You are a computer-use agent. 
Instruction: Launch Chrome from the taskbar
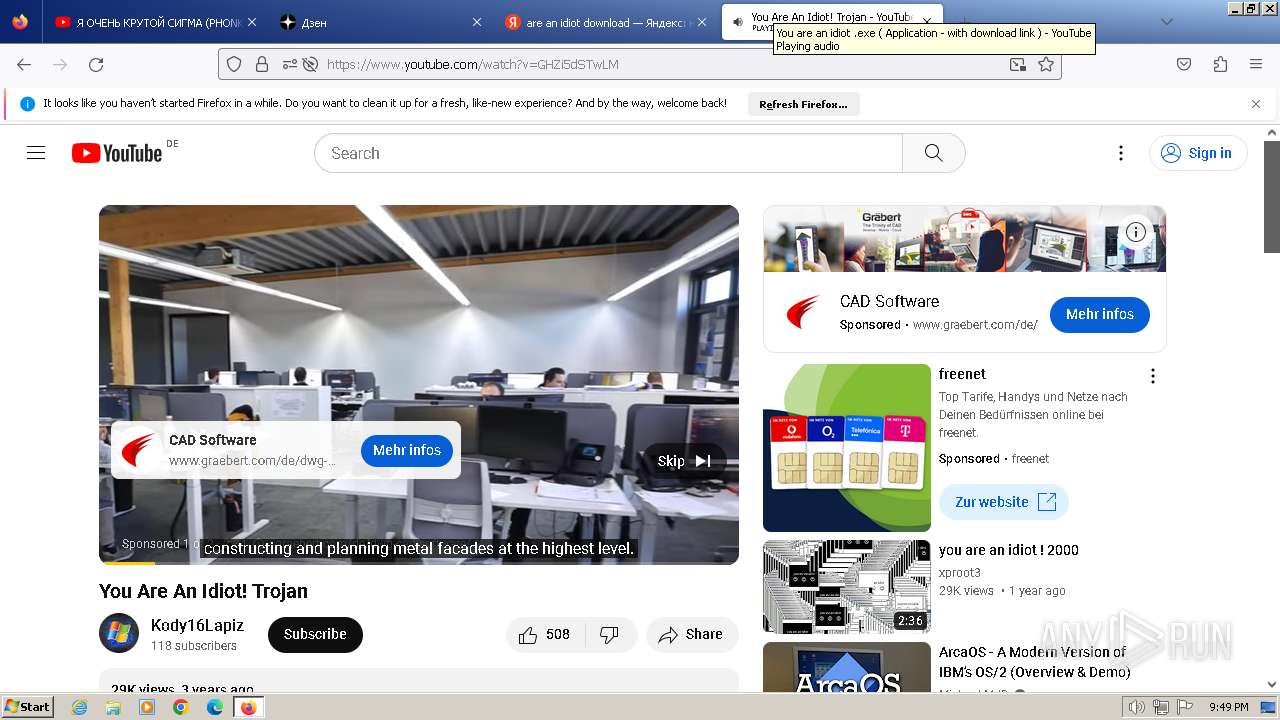(x=181, y=707)
